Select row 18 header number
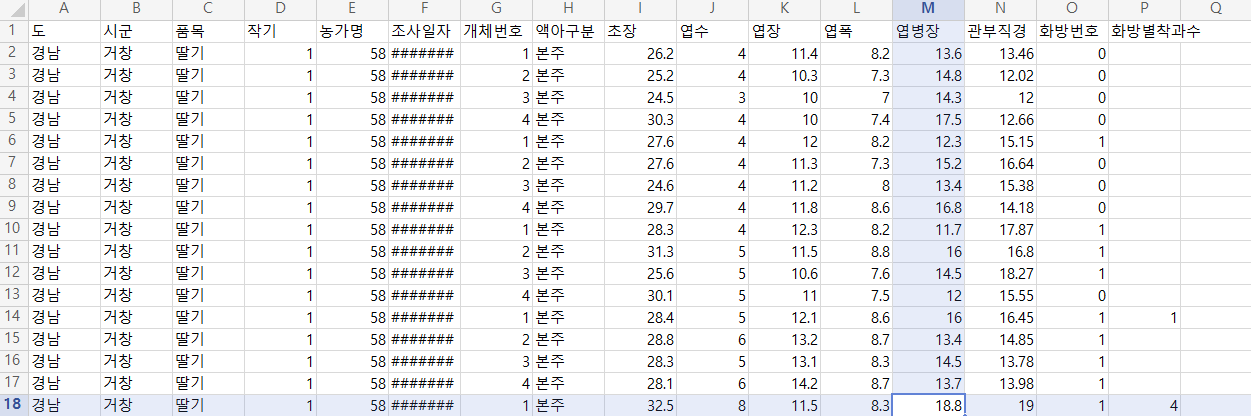This screenshot has height=416, width=1251. [14, 405]
